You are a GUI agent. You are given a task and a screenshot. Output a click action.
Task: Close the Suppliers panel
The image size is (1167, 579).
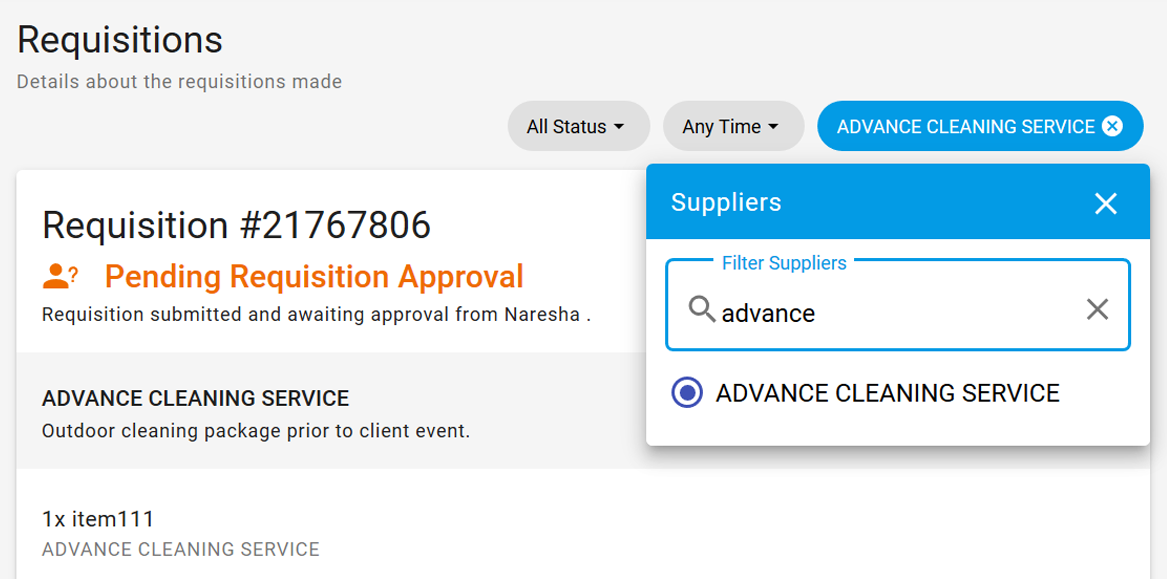click(1105, 203)
